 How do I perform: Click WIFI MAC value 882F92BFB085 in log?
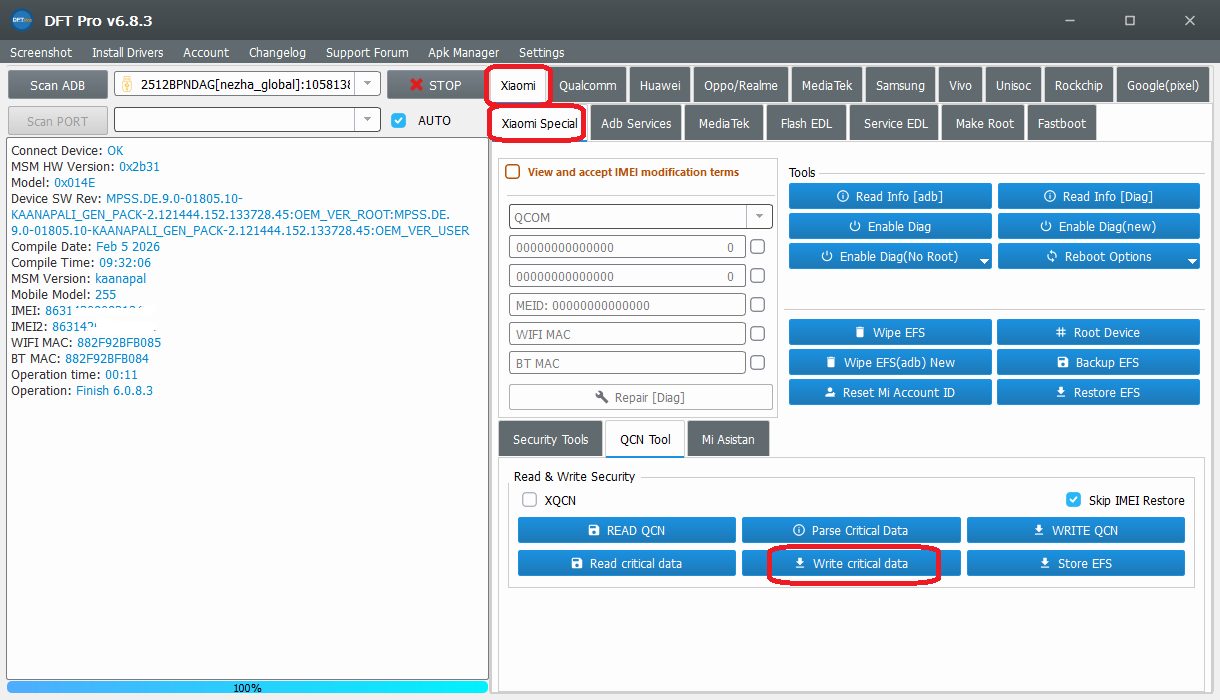pos(118,342)
